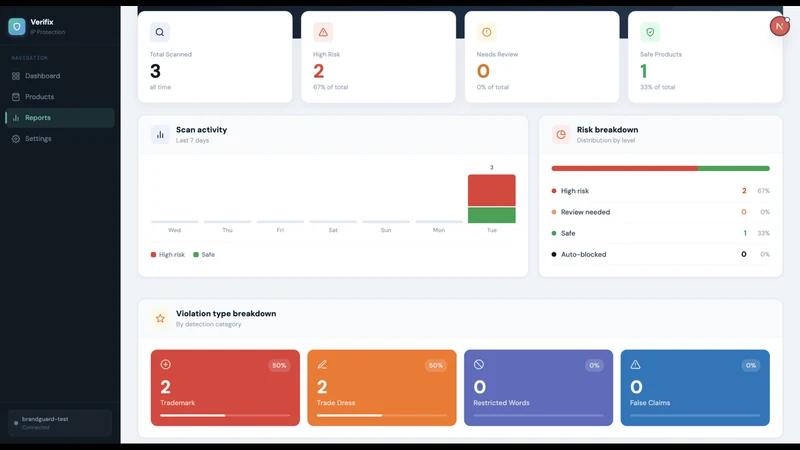
Task: Click the Trademark card progress bar
Action: click(225, 415)
